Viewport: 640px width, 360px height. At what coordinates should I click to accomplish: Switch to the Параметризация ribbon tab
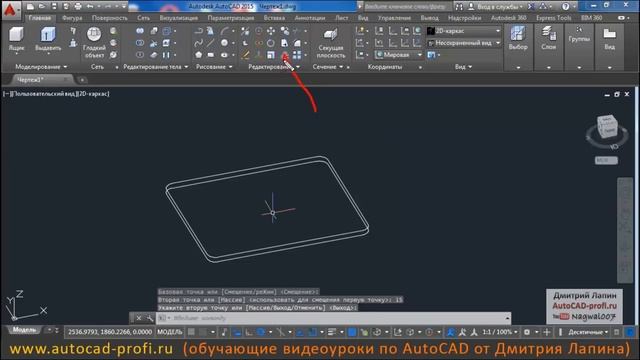click(x=231, y=18)
